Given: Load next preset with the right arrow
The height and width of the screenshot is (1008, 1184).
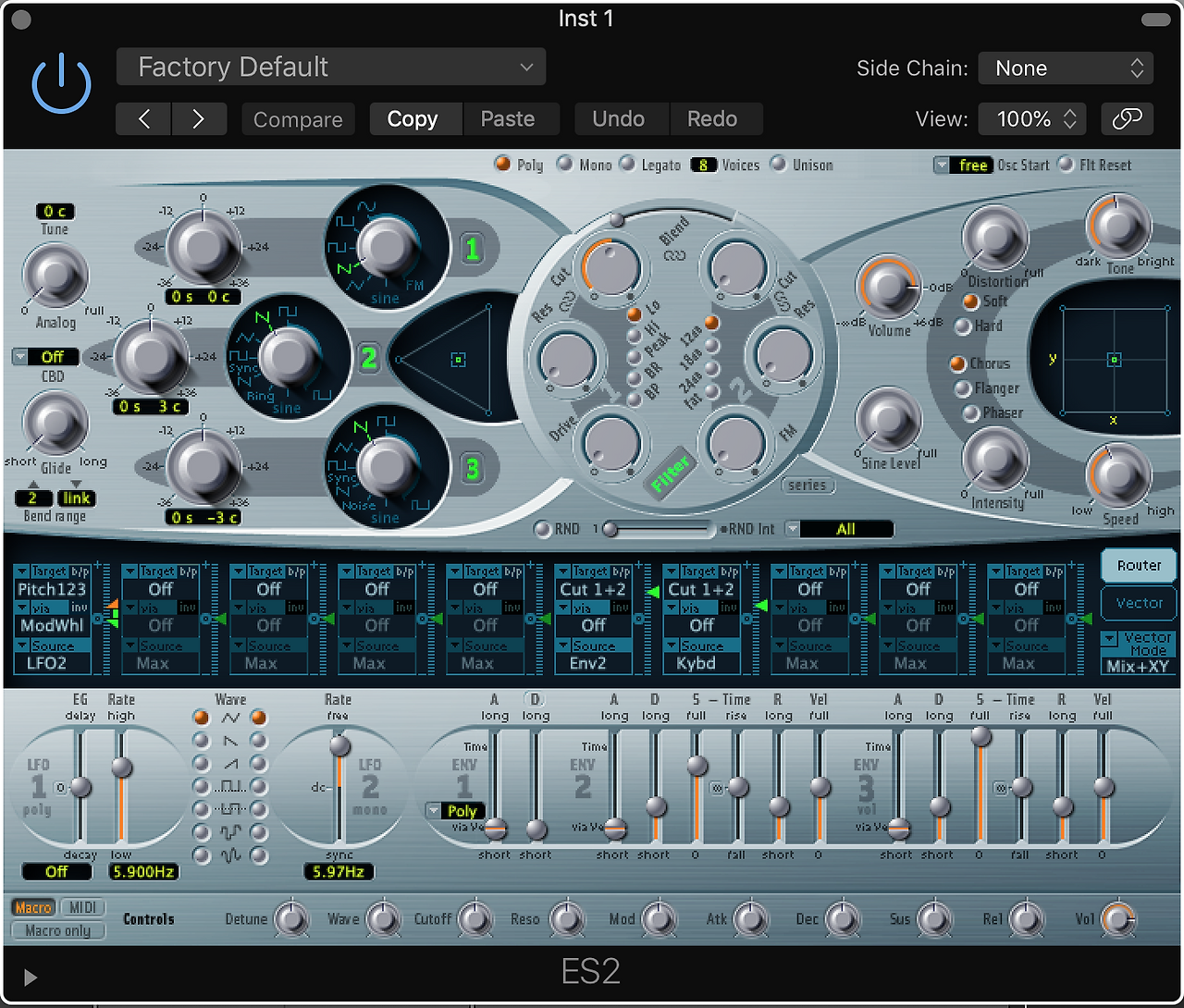Looking at the screenshot, I should pos(199,119).
